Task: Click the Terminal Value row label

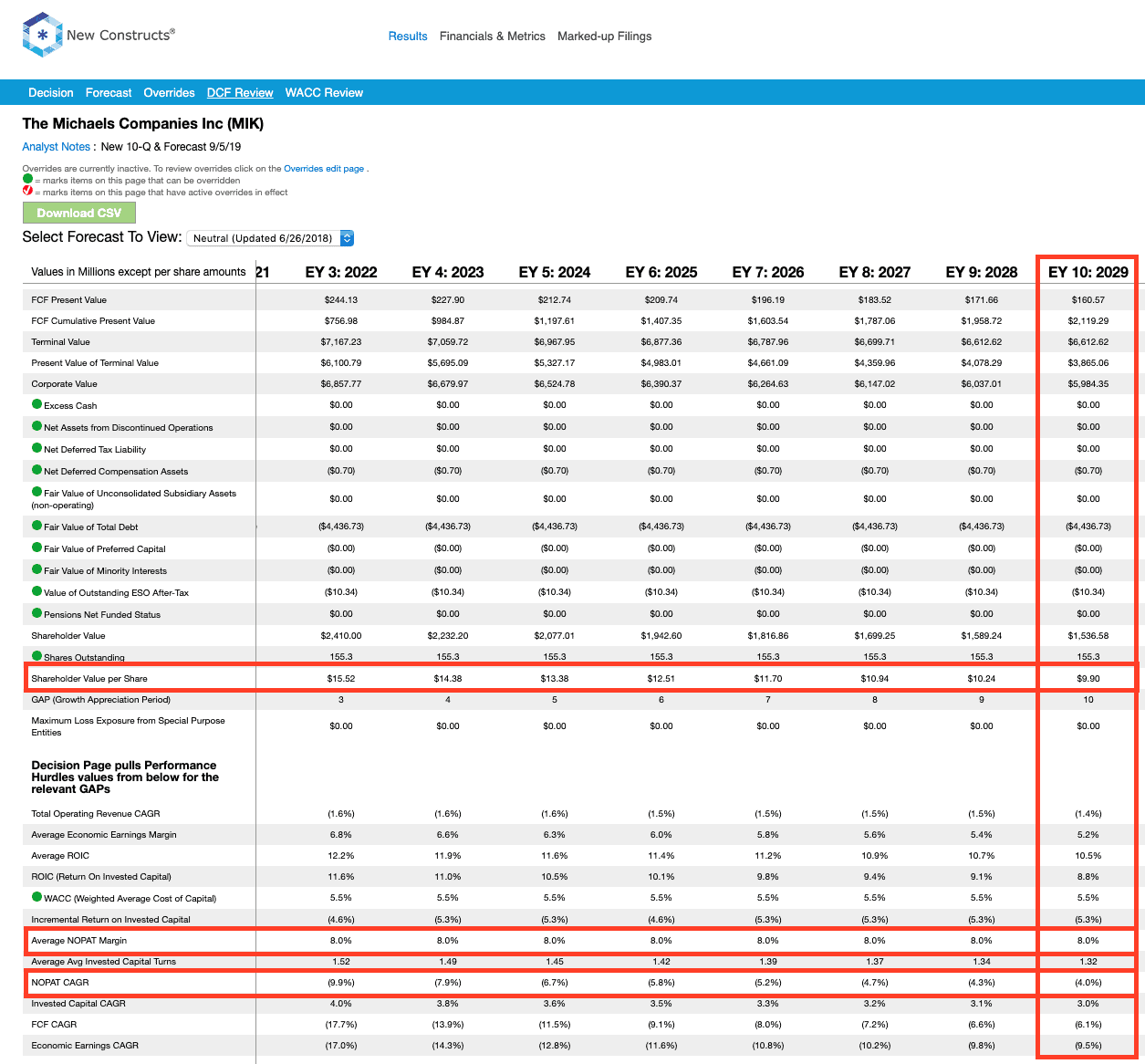Action: [61, 342]
